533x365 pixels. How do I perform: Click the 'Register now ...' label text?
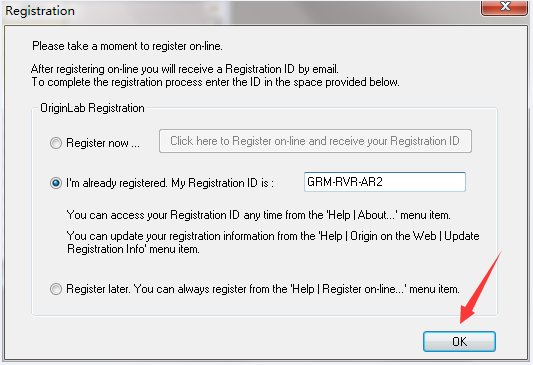(x=103, y=143)
